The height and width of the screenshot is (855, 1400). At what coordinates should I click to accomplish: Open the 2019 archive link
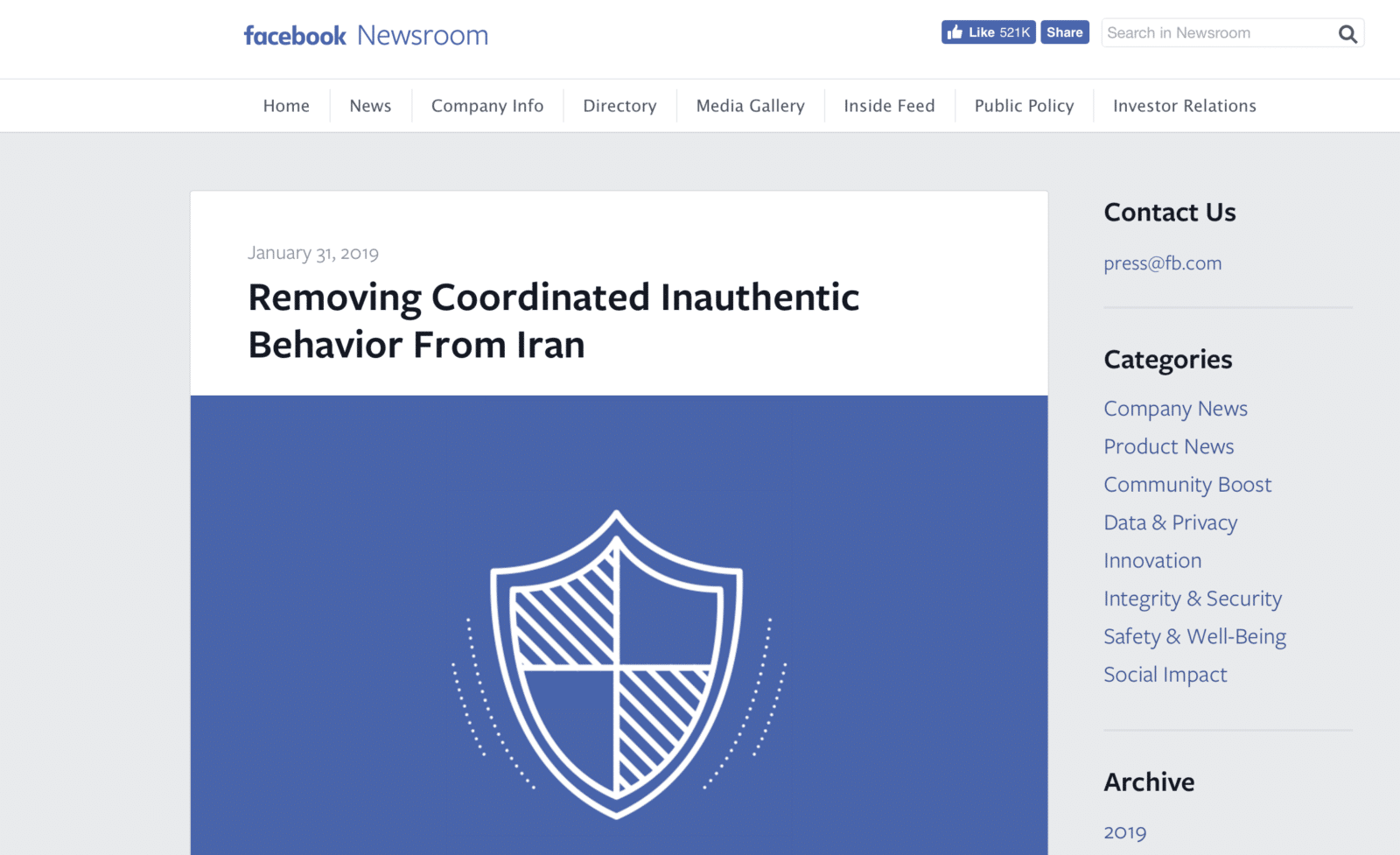click(1124, 832)
